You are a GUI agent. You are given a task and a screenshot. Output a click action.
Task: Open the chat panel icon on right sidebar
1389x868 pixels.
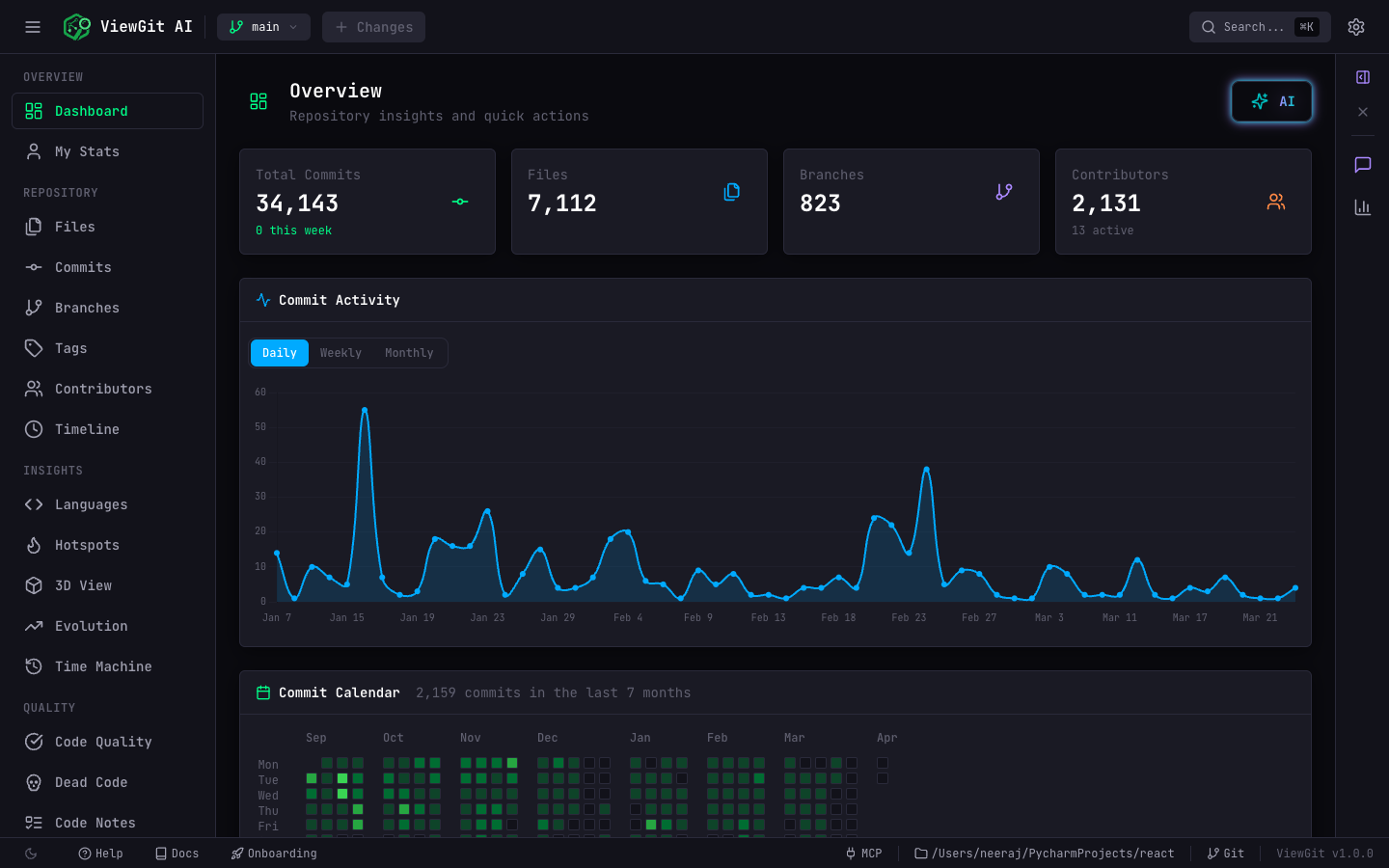click(x=1362, y=164)
